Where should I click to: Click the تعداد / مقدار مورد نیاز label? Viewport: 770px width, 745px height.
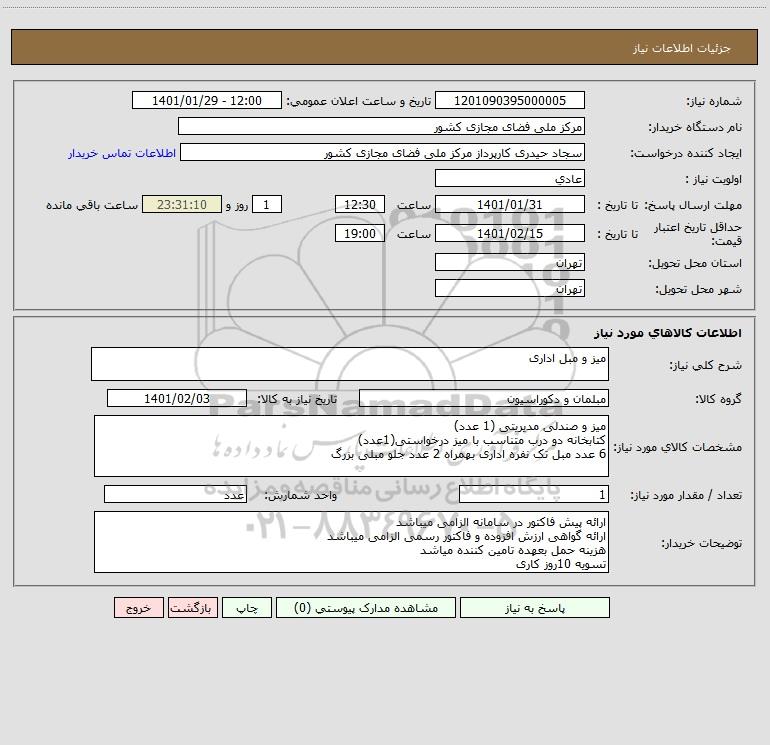(686, 496)
